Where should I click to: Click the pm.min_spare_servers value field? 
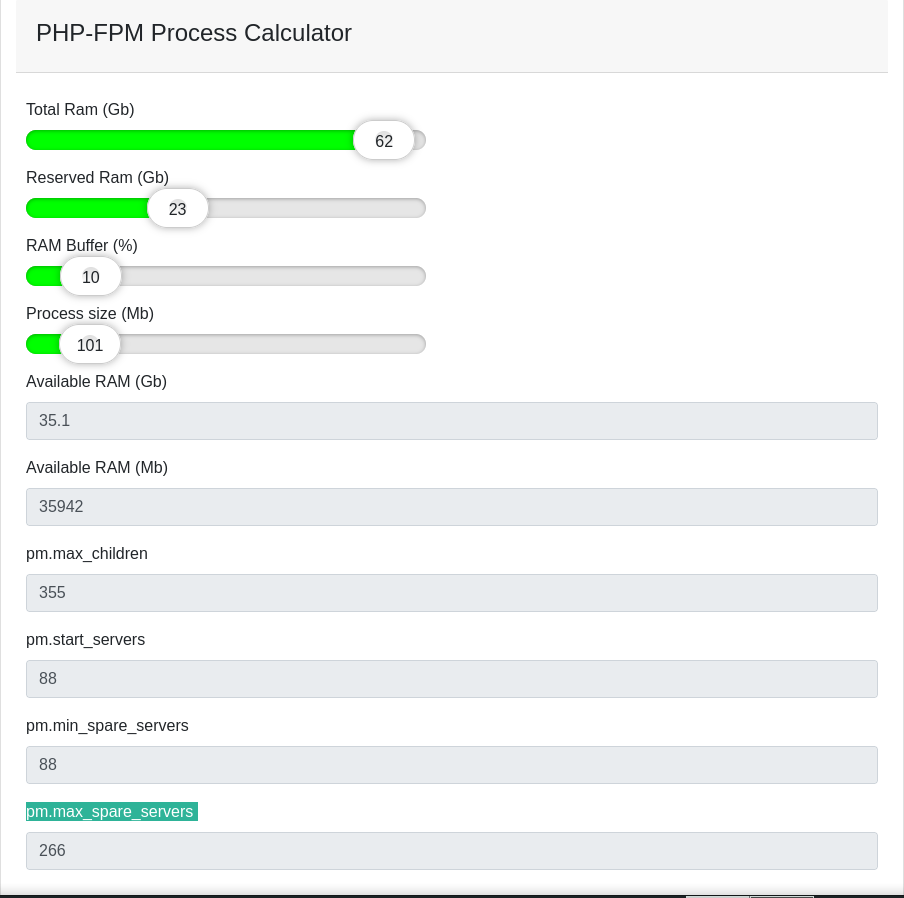tap(451, 765)
